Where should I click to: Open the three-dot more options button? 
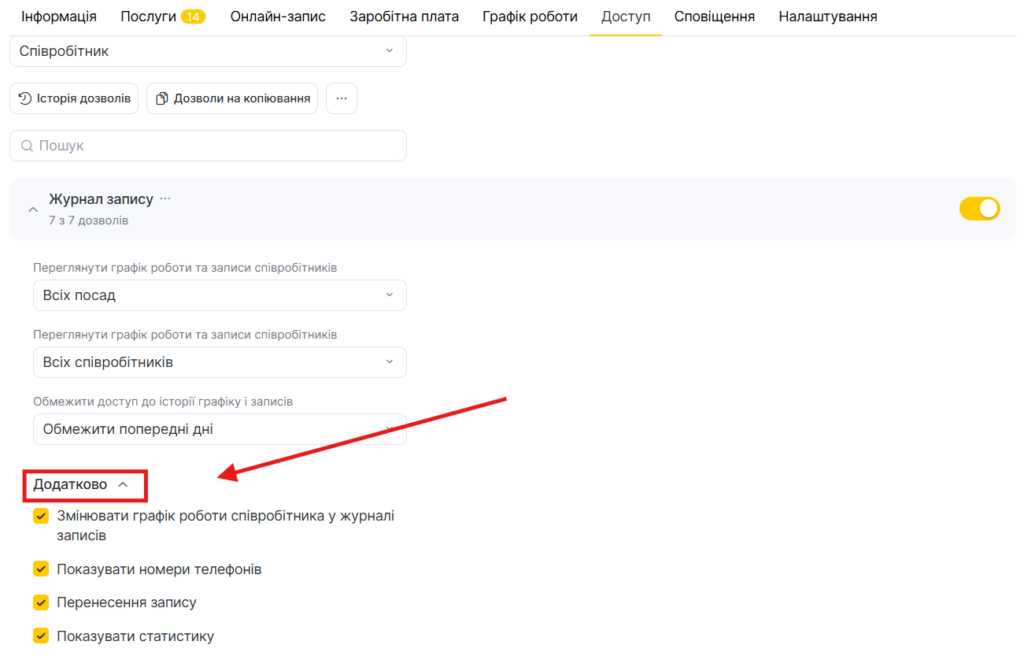pos(341,99)
